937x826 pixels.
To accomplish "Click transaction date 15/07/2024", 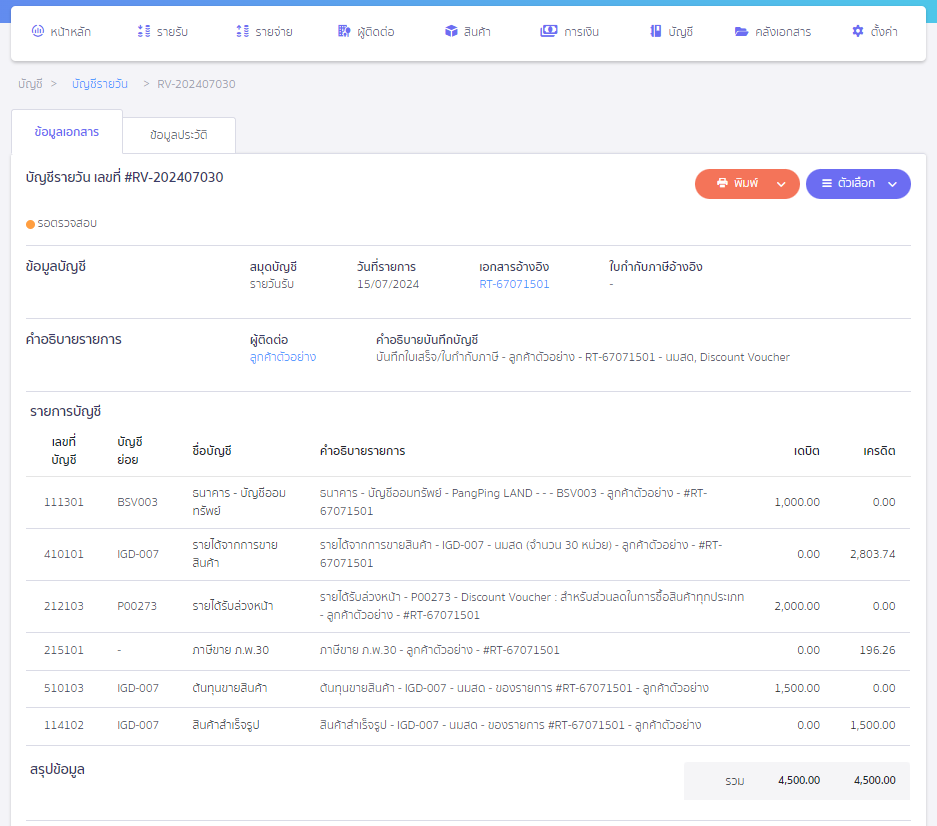I will pos(388,284).
